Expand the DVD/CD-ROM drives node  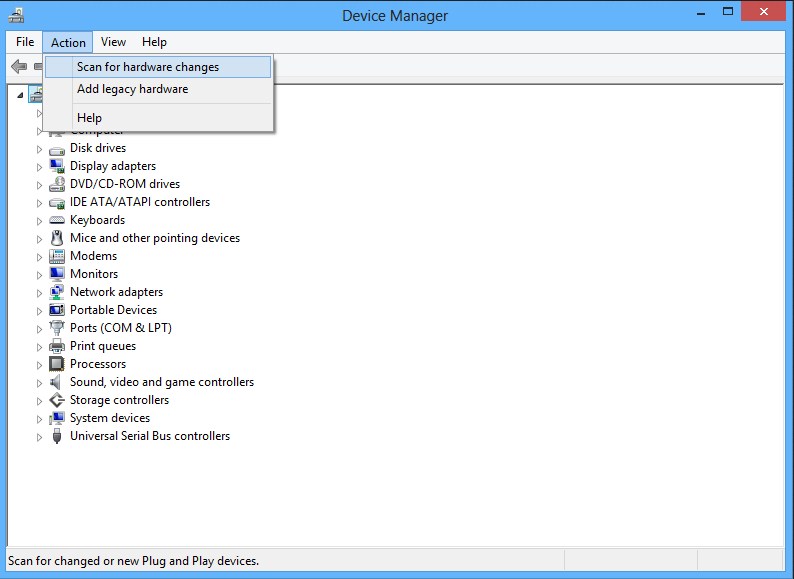[x=39, y=185]
